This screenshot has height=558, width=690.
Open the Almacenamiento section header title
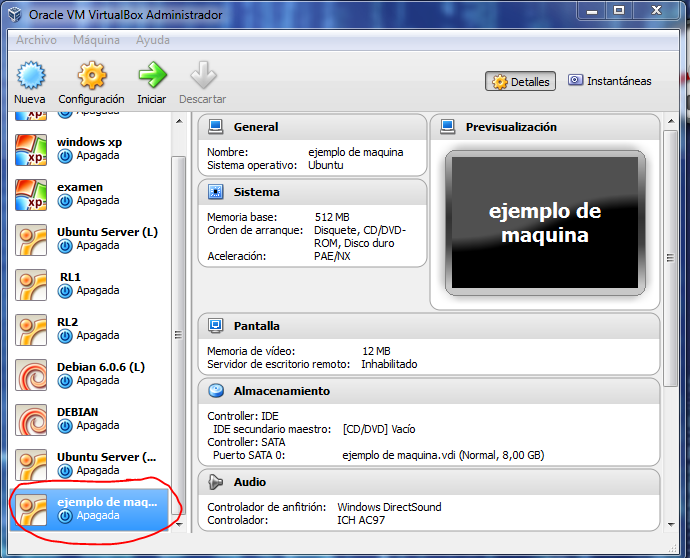coord(282,391)
